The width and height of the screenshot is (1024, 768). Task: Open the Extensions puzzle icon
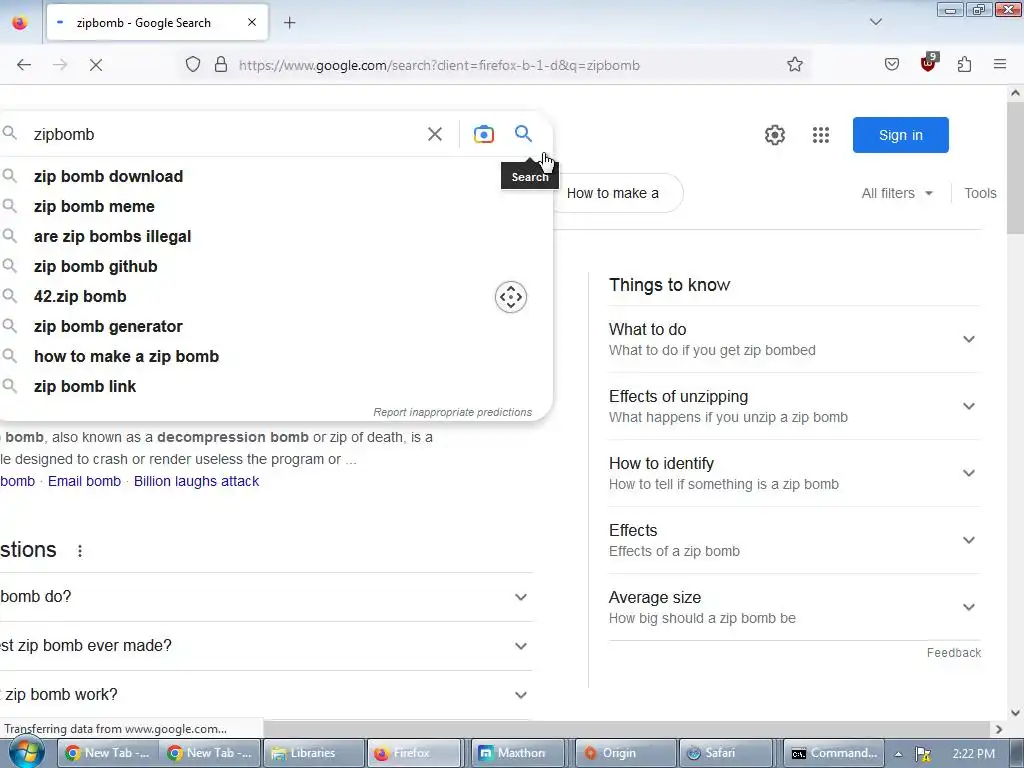[965, 65]
